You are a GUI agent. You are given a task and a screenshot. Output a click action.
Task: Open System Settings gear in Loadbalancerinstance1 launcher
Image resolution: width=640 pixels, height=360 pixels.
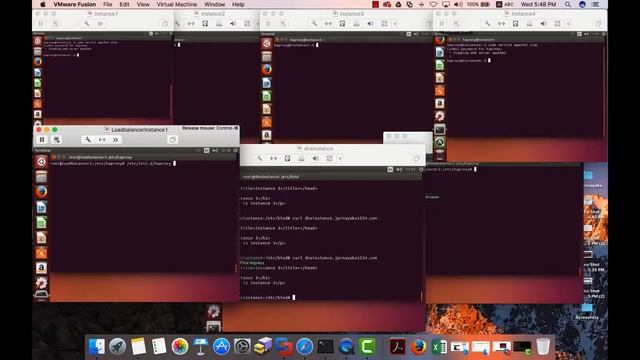click(41, 282)
